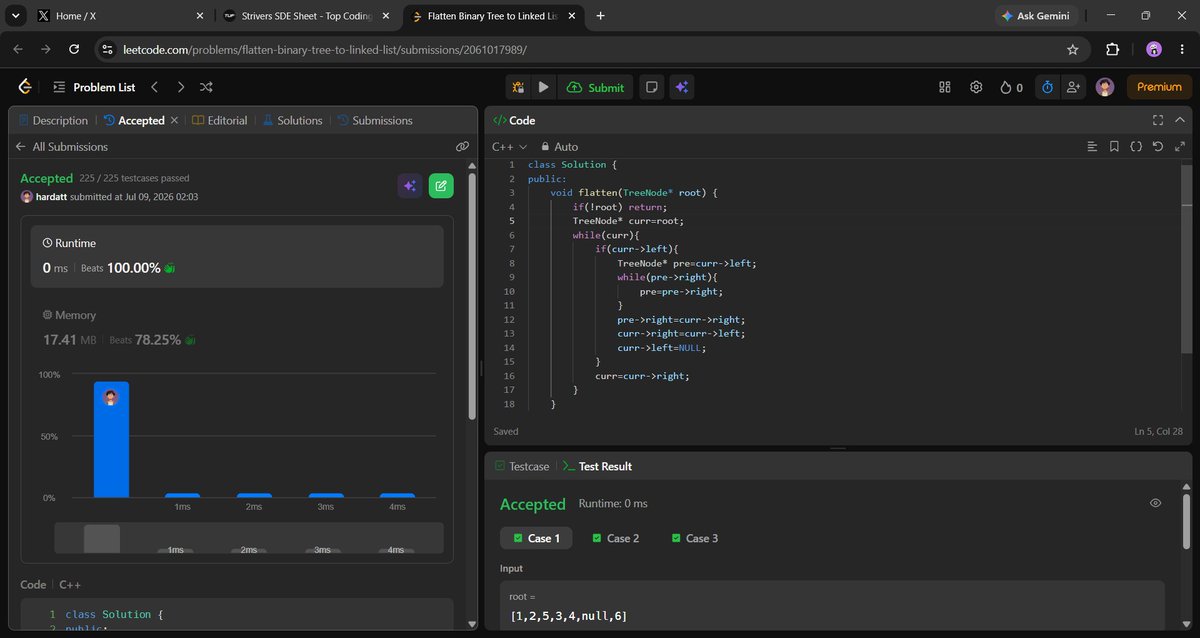Click the Premium button

[1159, 87]
